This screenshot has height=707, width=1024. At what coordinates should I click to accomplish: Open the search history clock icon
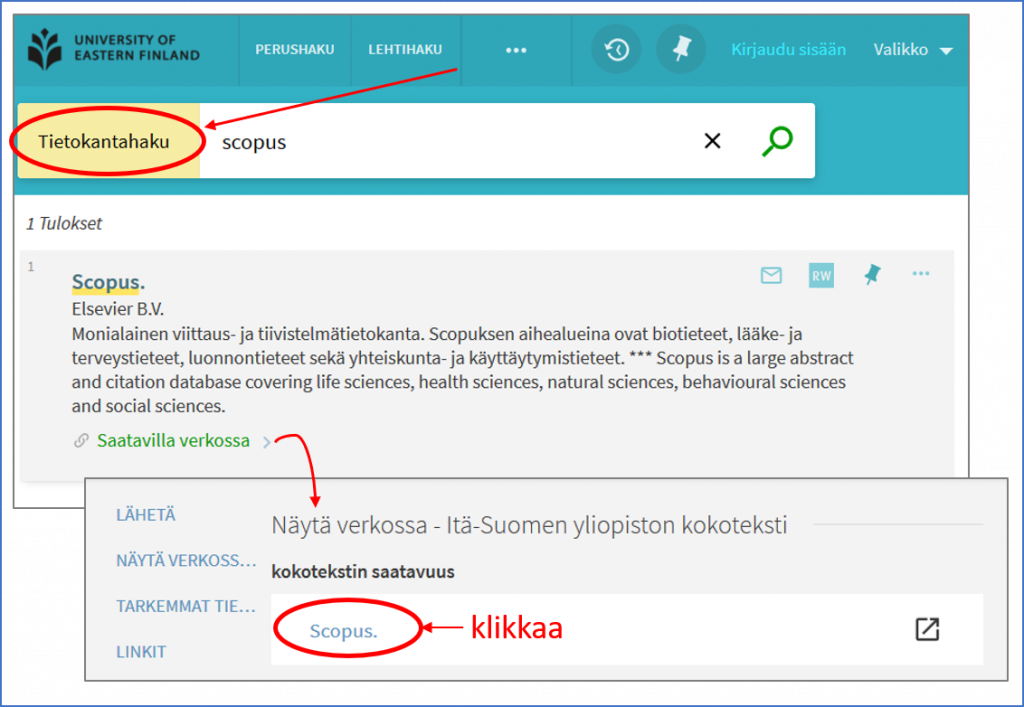coord(616,49)
